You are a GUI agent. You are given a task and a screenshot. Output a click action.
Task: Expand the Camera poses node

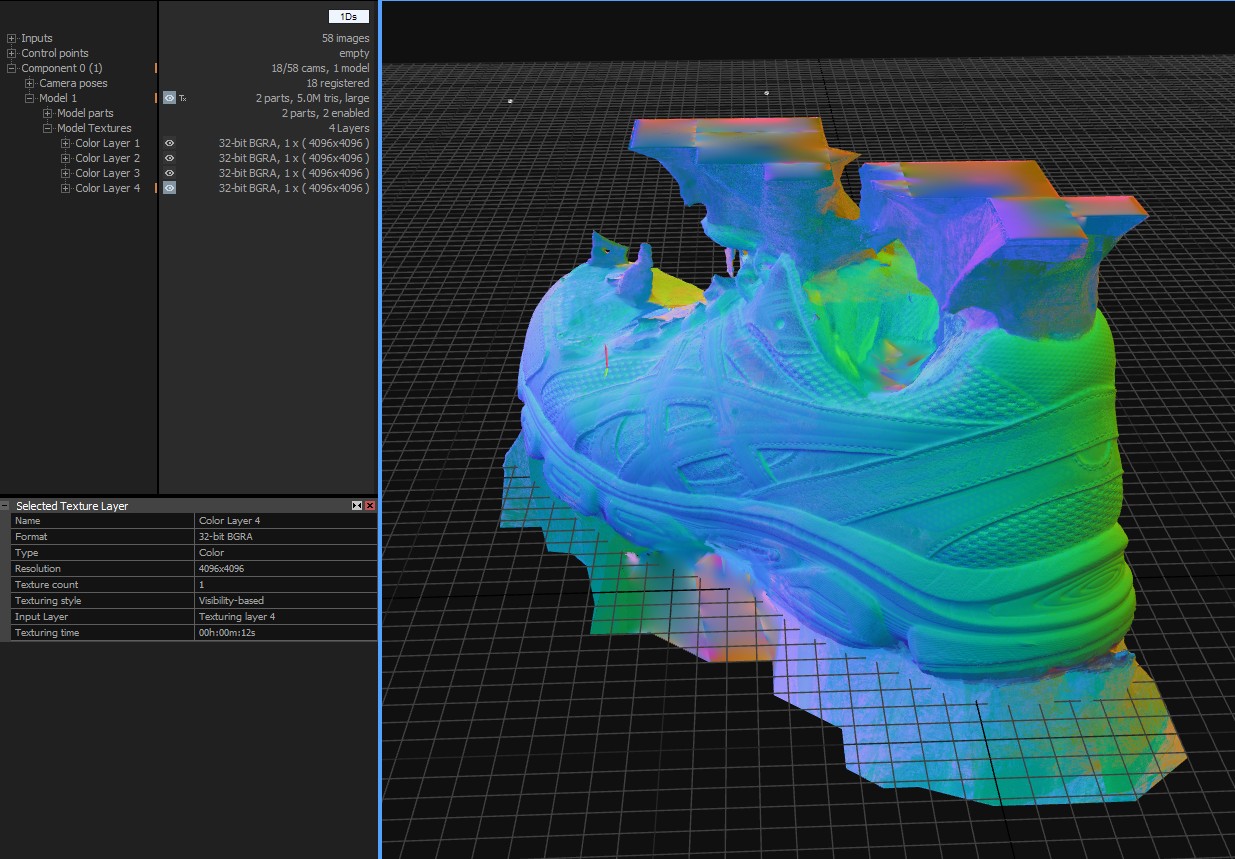point(30,83)
